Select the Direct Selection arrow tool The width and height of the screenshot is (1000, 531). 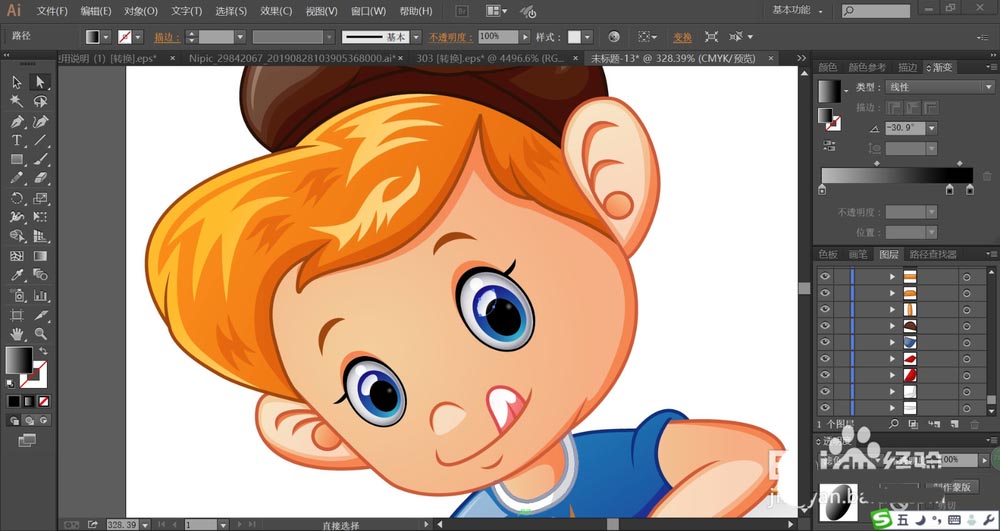coord(40,82)
